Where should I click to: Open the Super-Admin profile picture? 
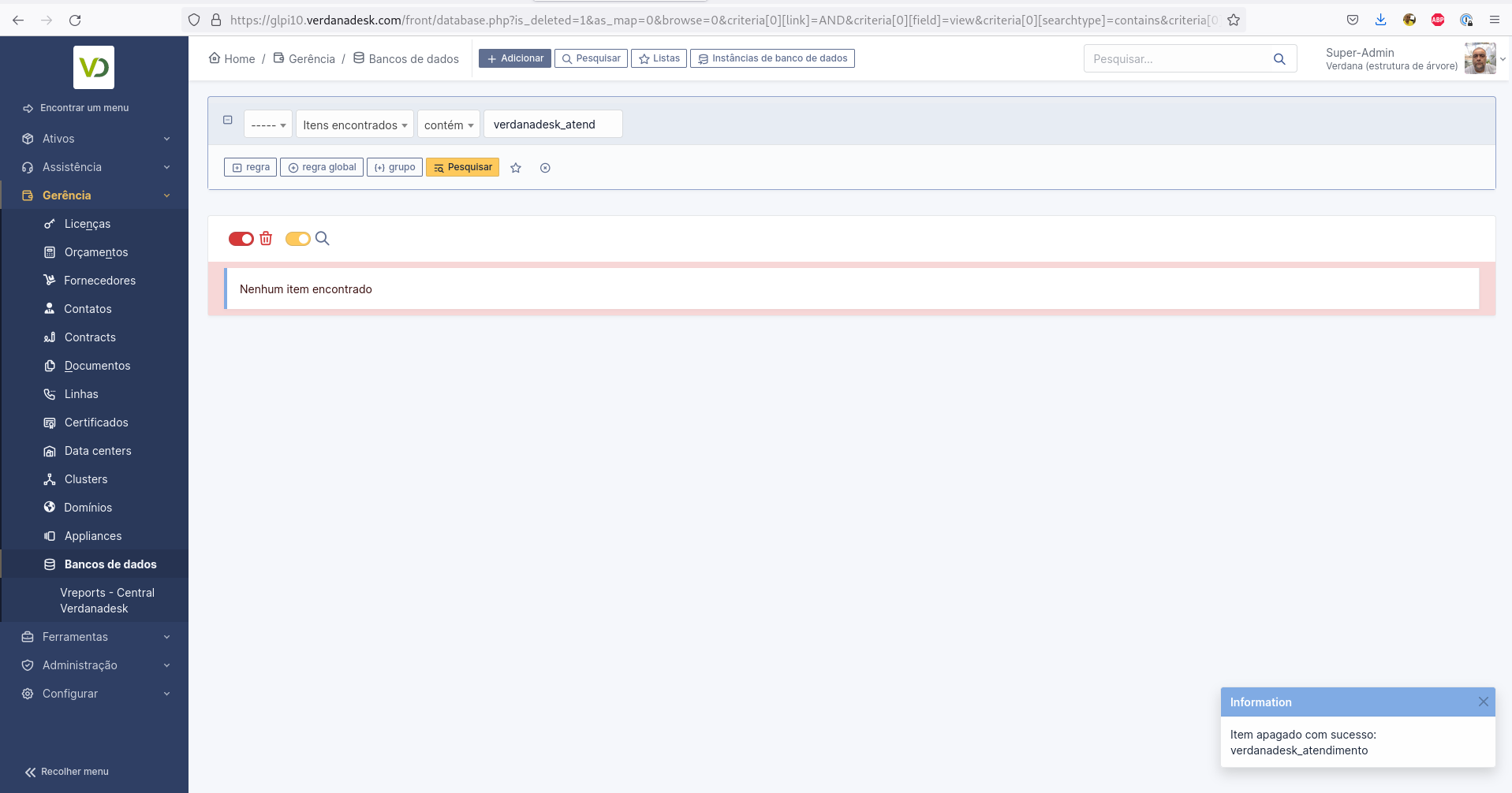click(x=1482, y=58)
